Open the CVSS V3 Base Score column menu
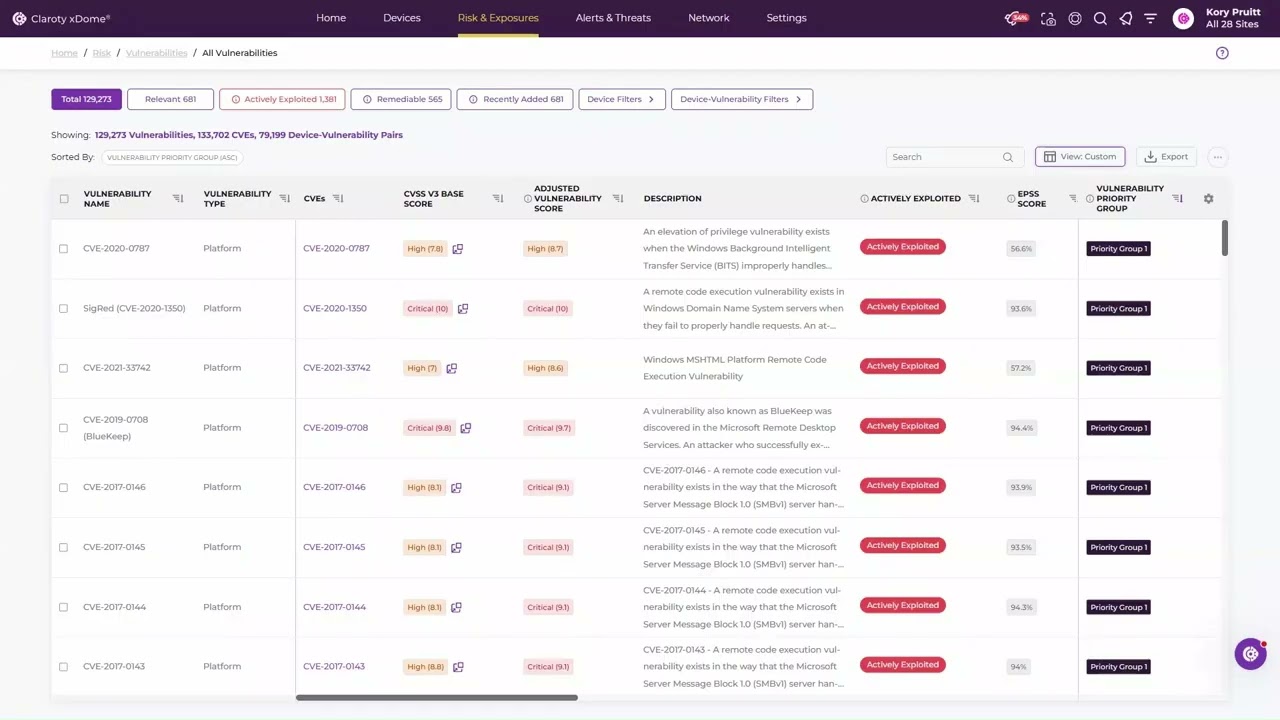Screen dimensions: 1280x720 pyautogui.click(x=498, y=198)
